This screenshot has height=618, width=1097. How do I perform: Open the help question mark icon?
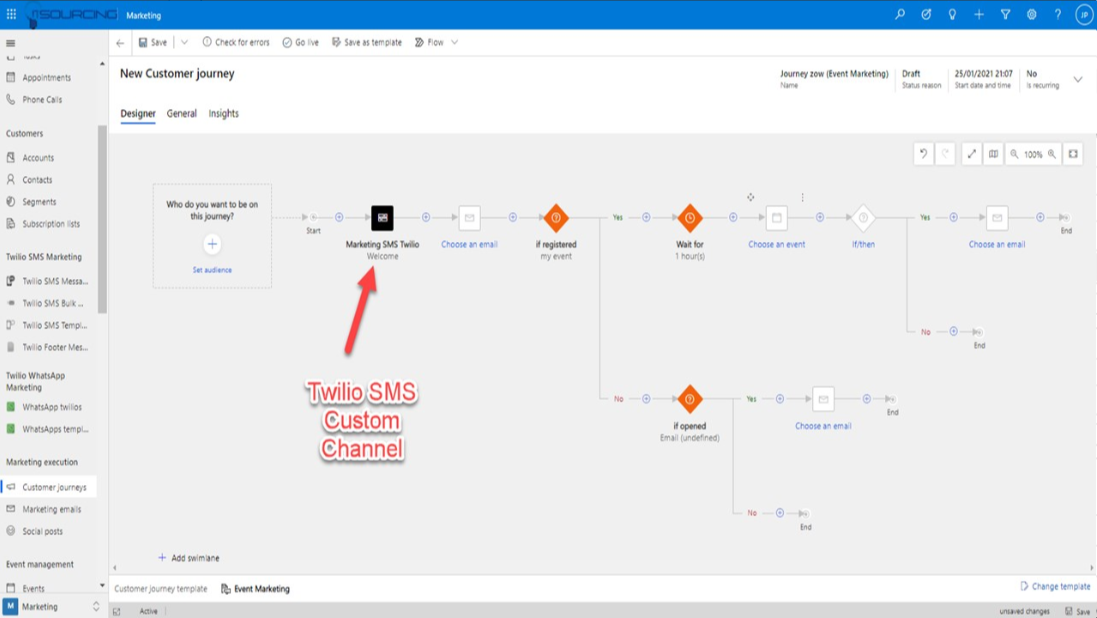coord(1058,15)
